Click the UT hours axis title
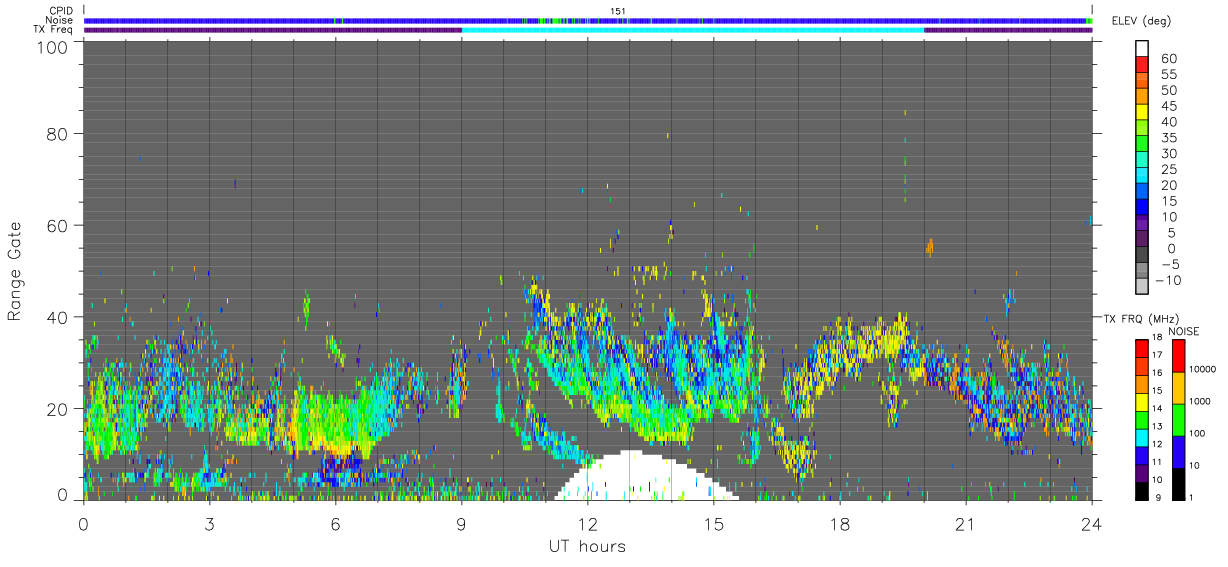The image size is (1228, 567). 587,546
